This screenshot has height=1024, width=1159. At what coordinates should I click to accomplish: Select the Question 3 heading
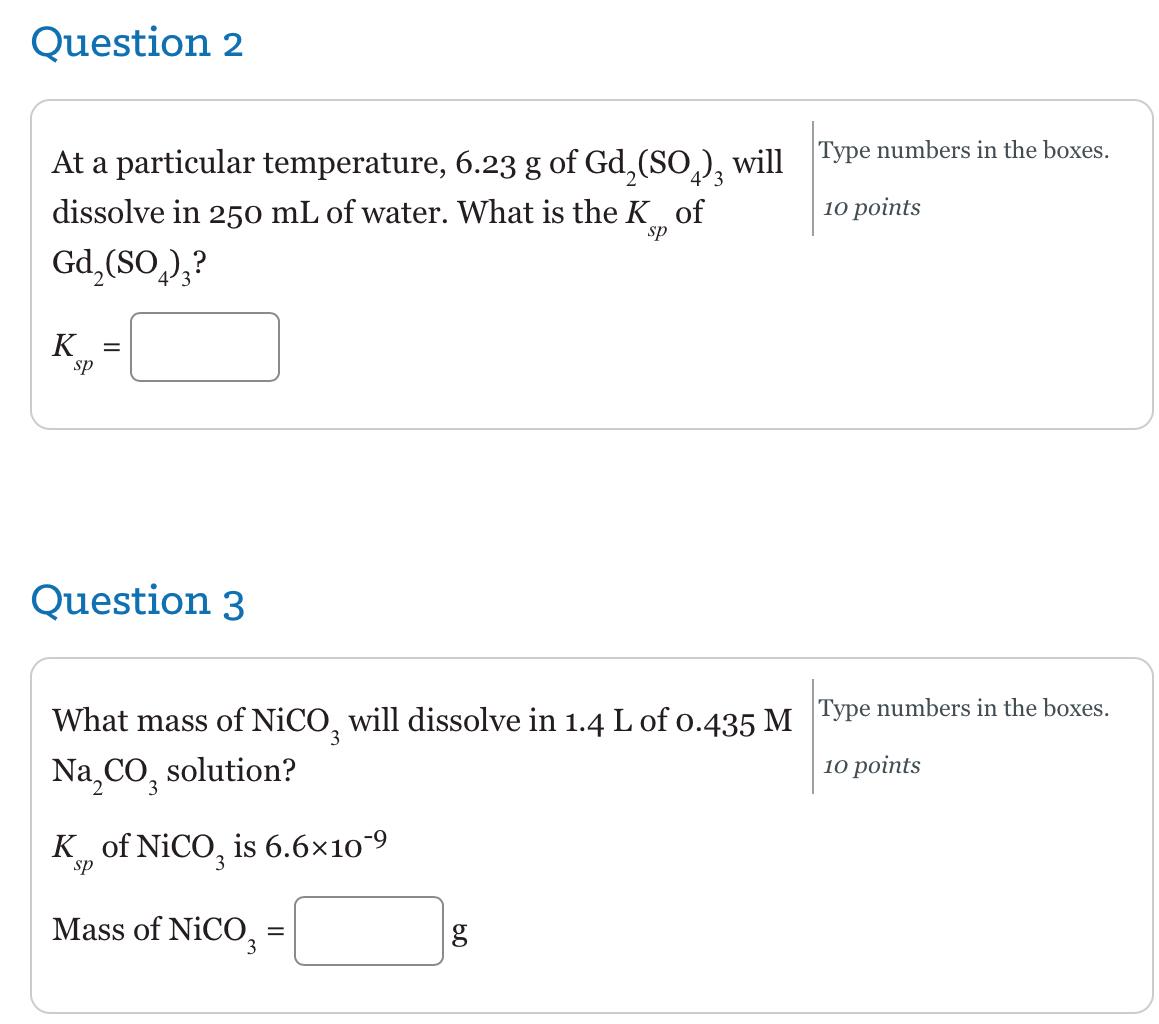point(135,600)
